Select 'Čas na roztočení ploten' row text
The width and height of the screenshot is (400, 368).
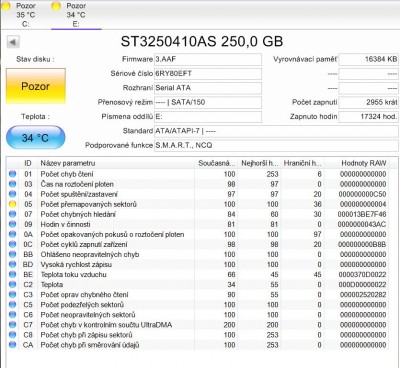click(x=77, y=184)
